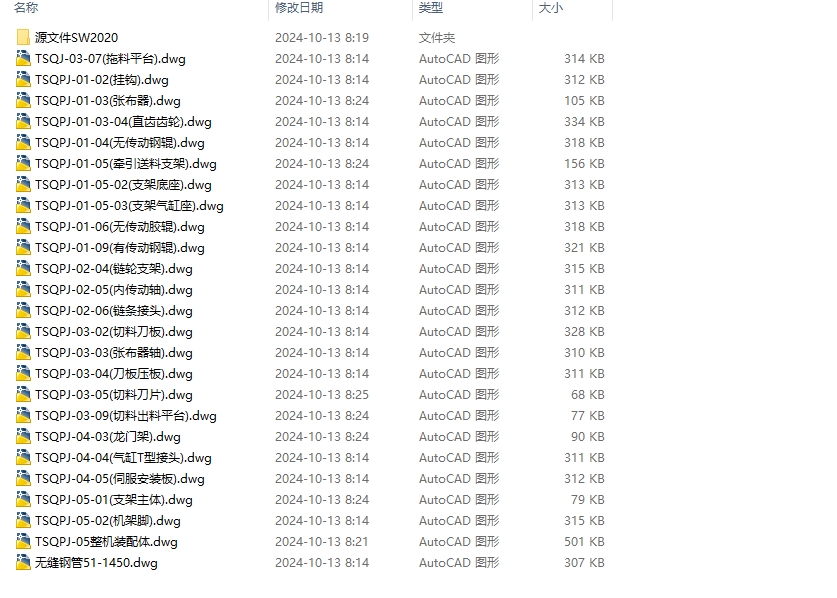Sort by the 修改日期 column header
The image size is (837, 598).
(299, 7)
